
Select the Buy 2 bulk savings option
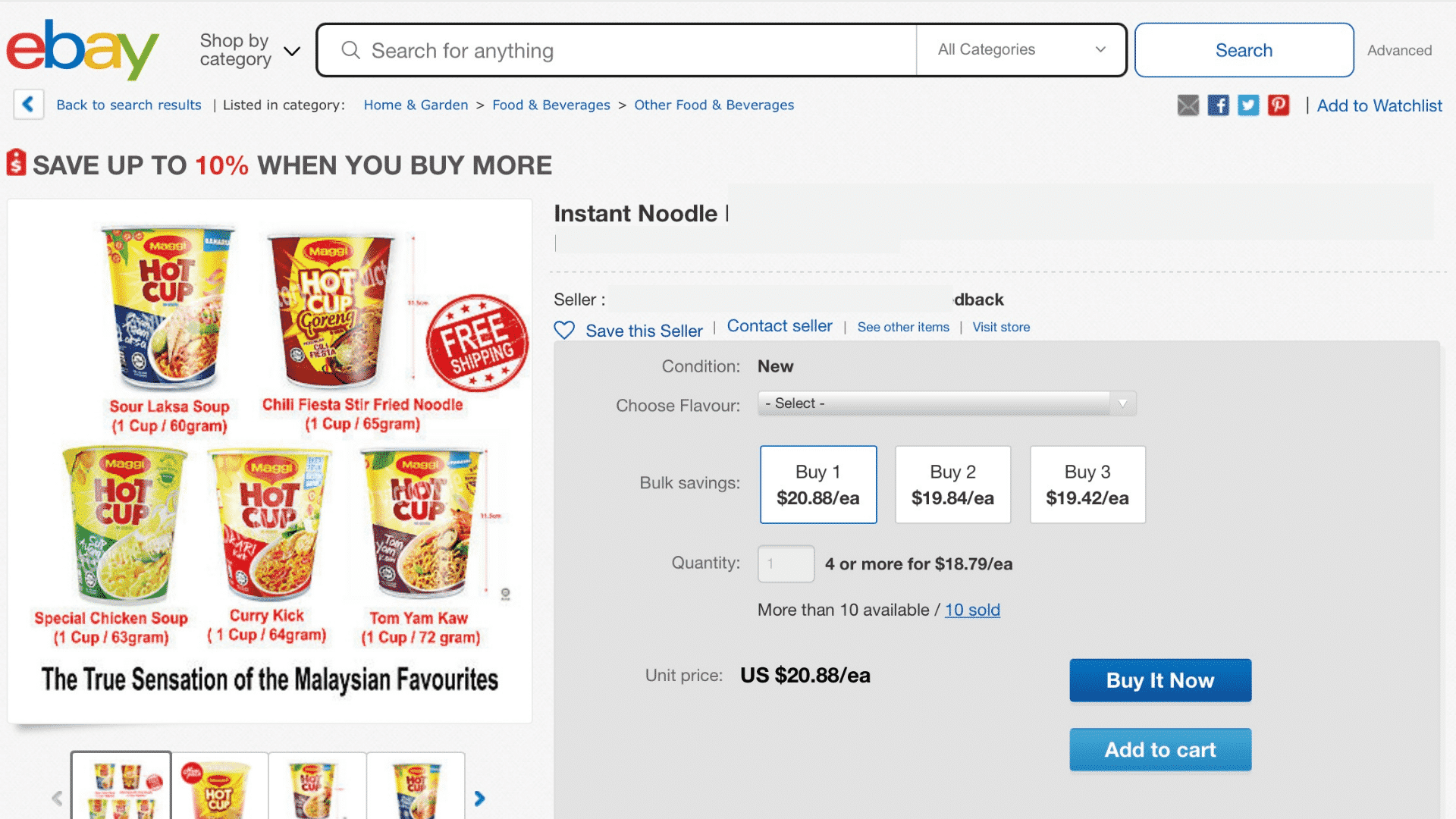pyautogui.click(x=952, y=485)
